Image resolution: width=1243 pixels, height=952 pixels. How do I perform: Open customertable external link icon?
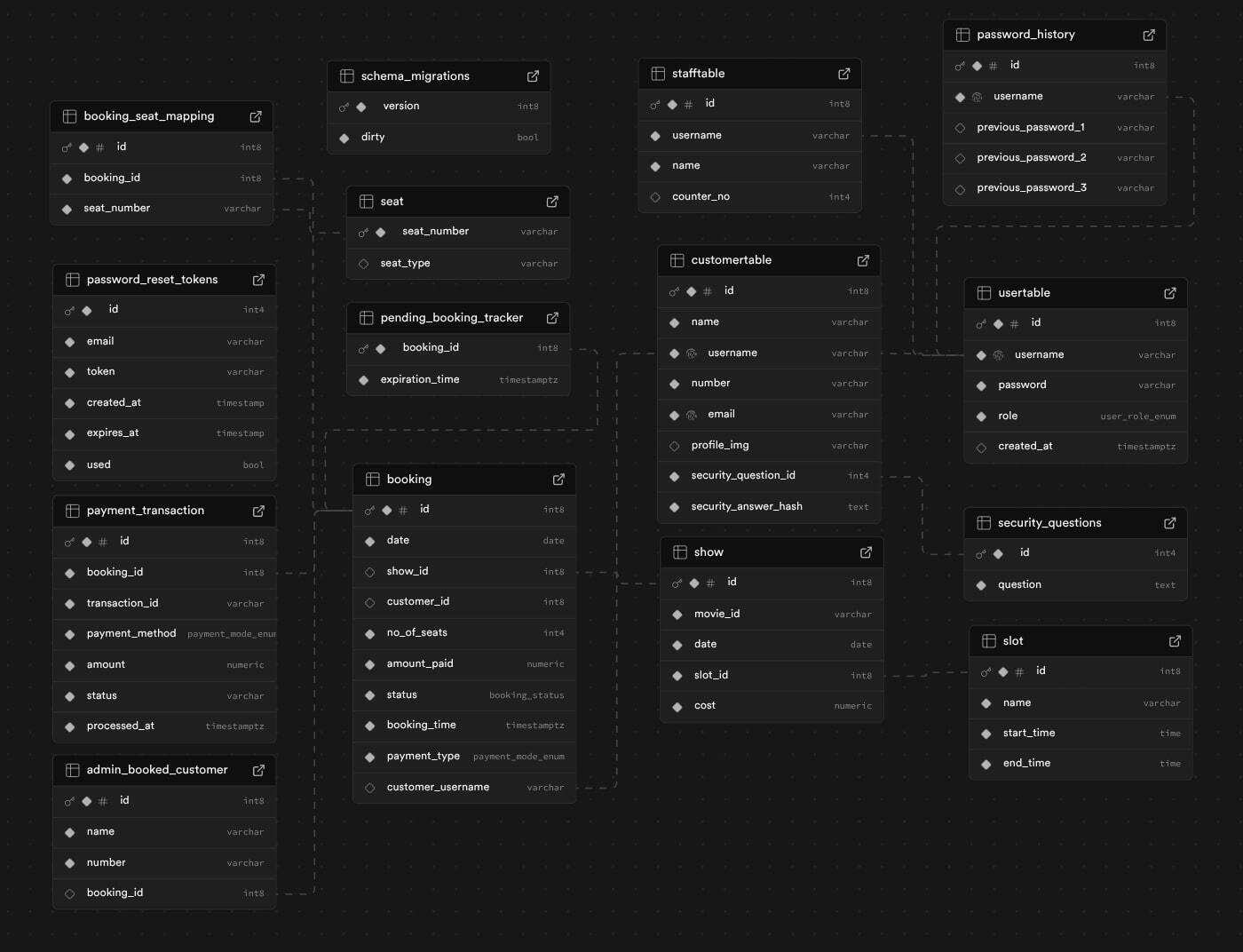863,260
